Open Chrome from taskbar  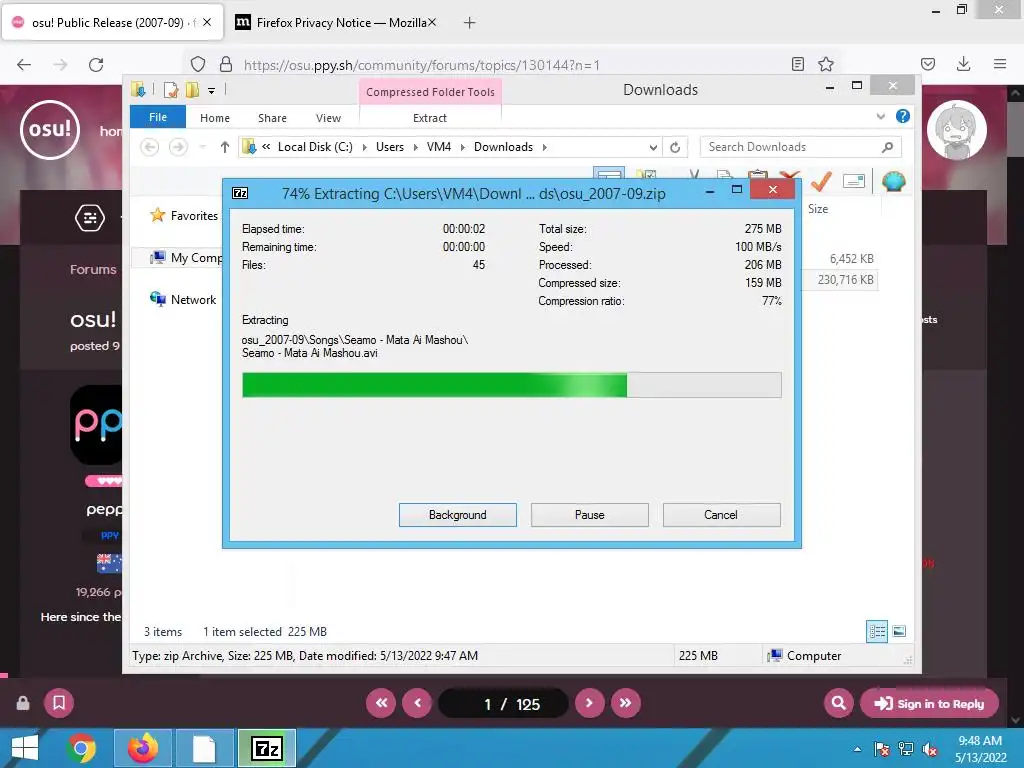[82, 748]
